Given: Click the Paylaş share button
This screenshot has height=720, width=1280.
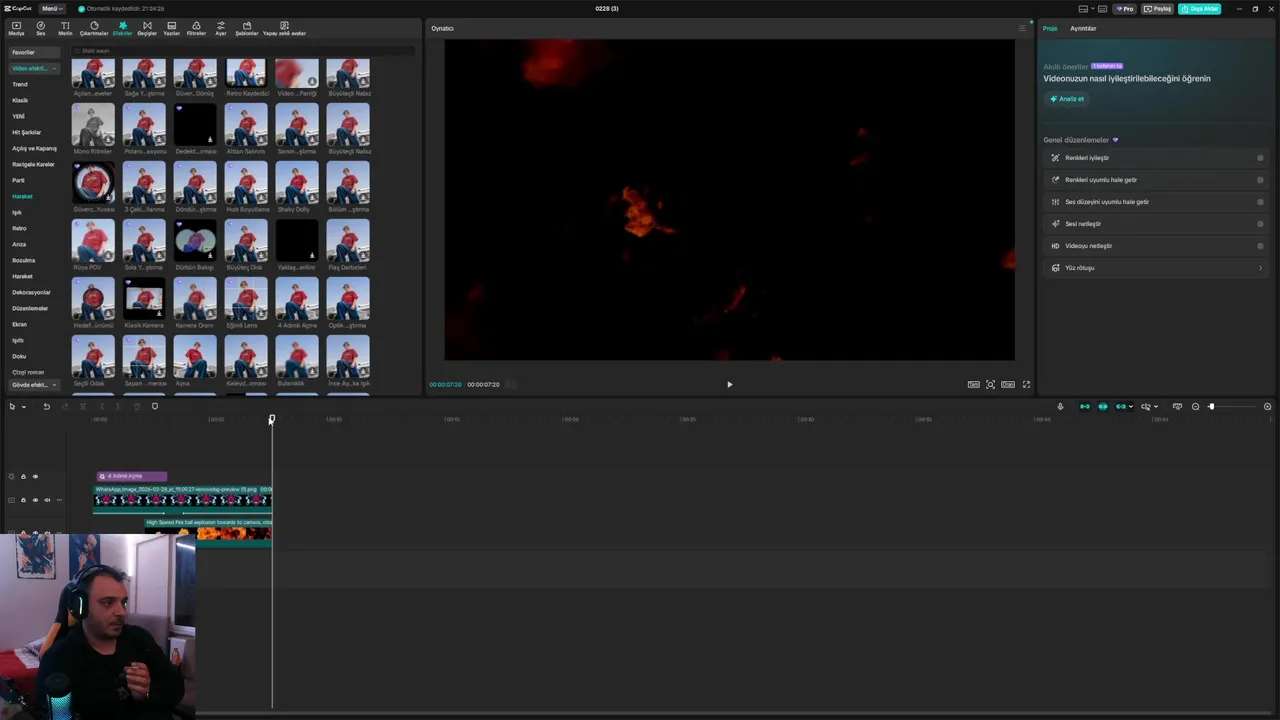Looking at the screenshot, I should pos(1158,9).
